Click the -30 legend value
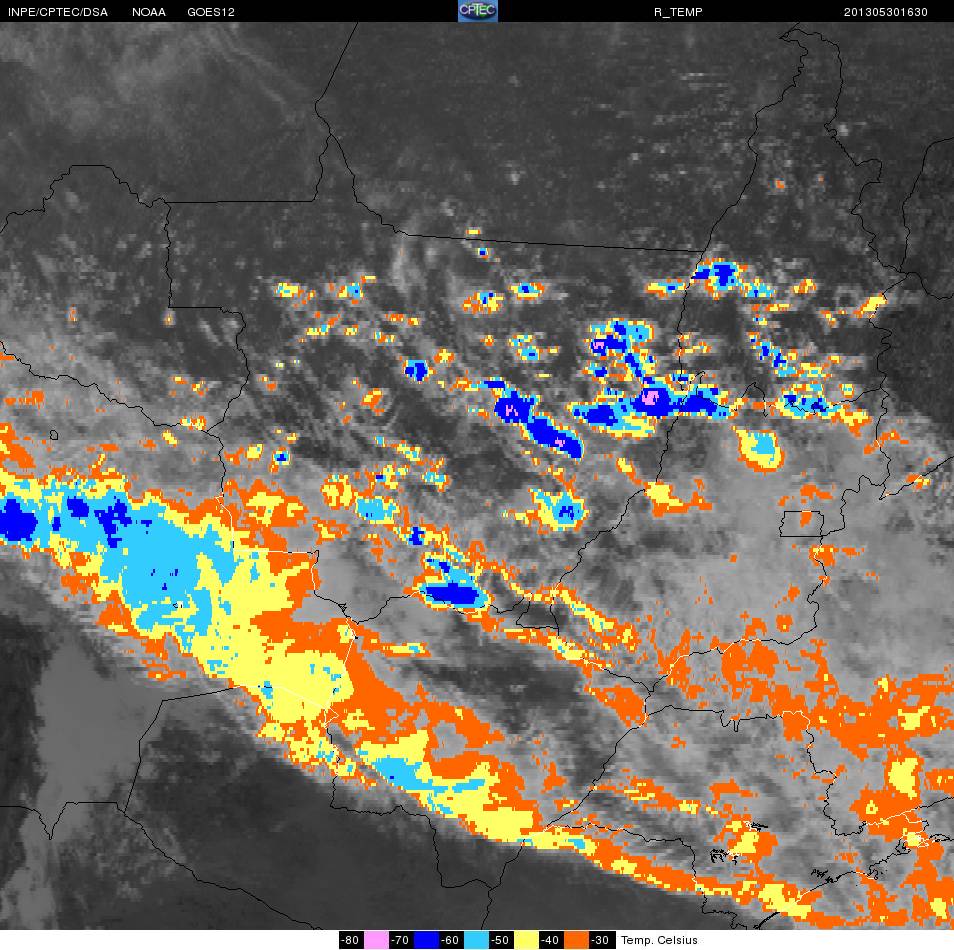This screenshot has width=954, height=950. click(601, 940)
